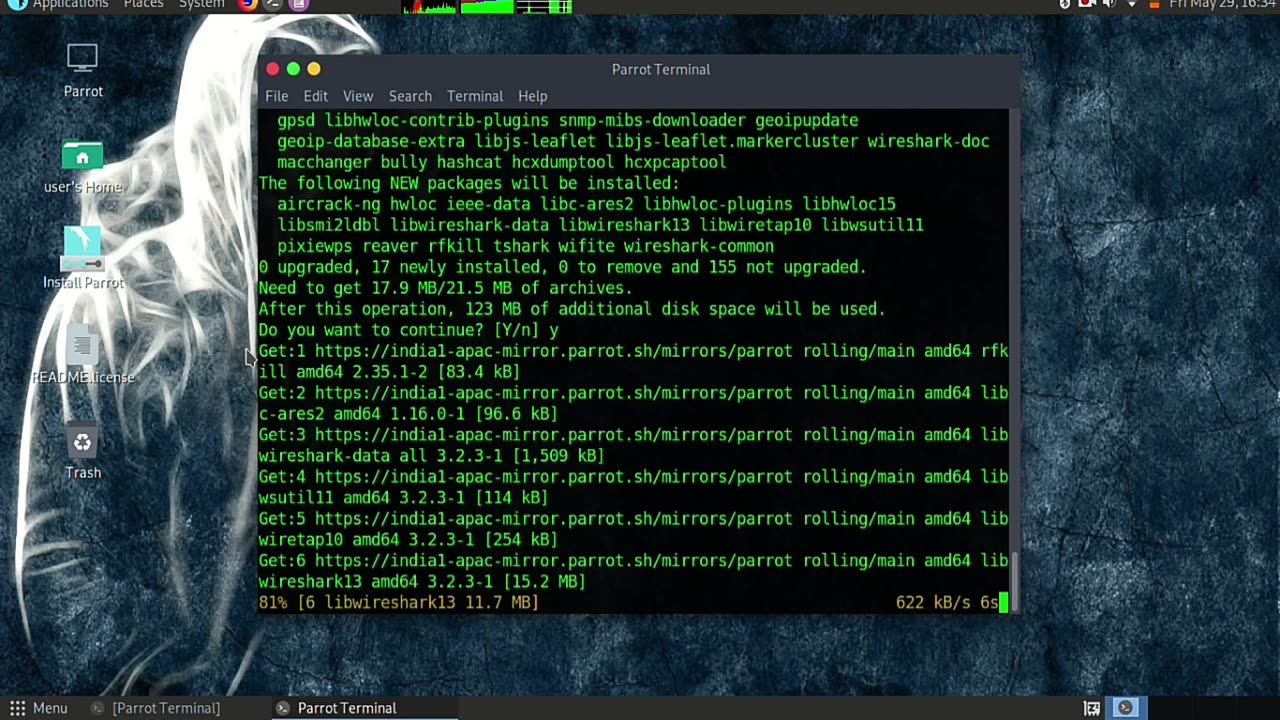Launch terminal from top panel launcher
Screen dimensions: 1280x720
[x=273, y=4]
